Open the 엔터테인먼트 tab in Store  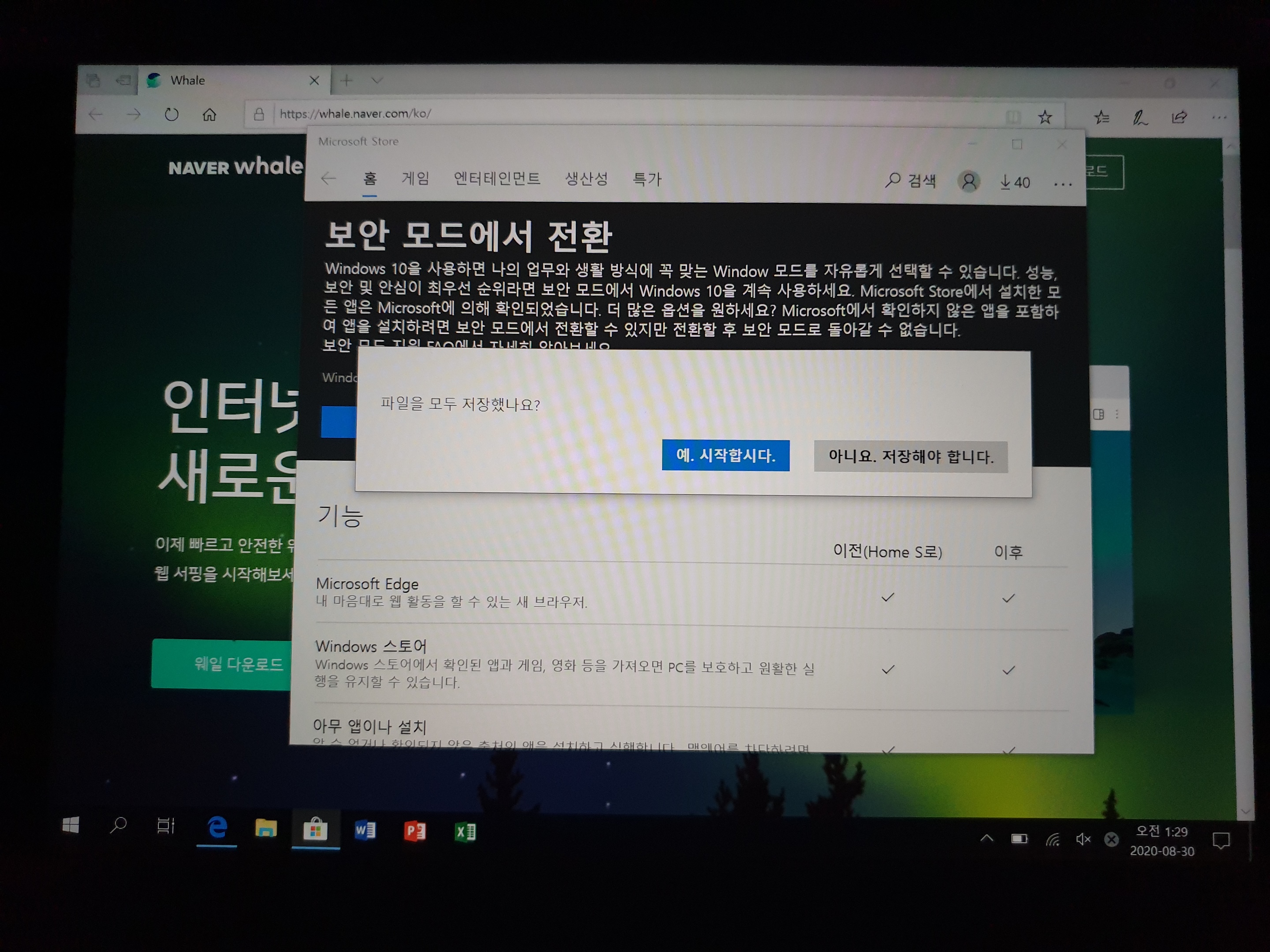(497, 178)
